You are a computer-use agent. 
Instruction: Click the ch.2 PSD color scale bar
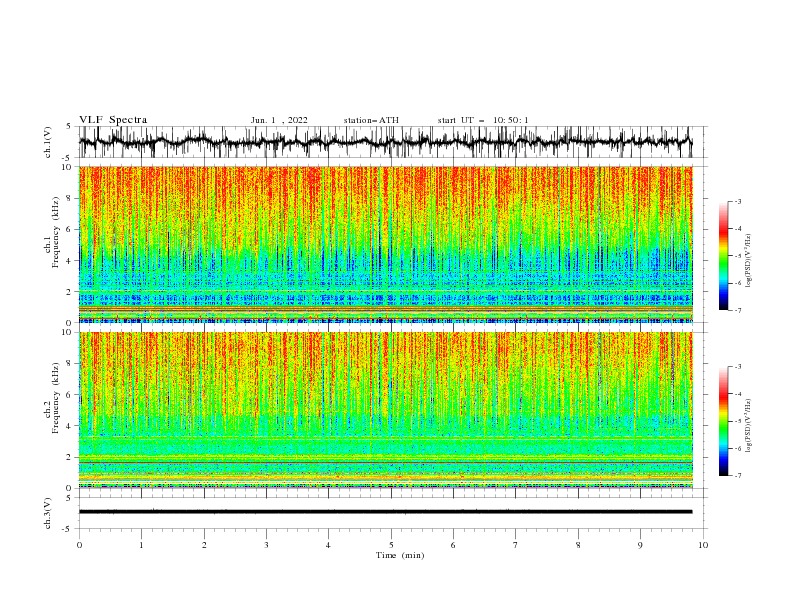tap(723, 421)
